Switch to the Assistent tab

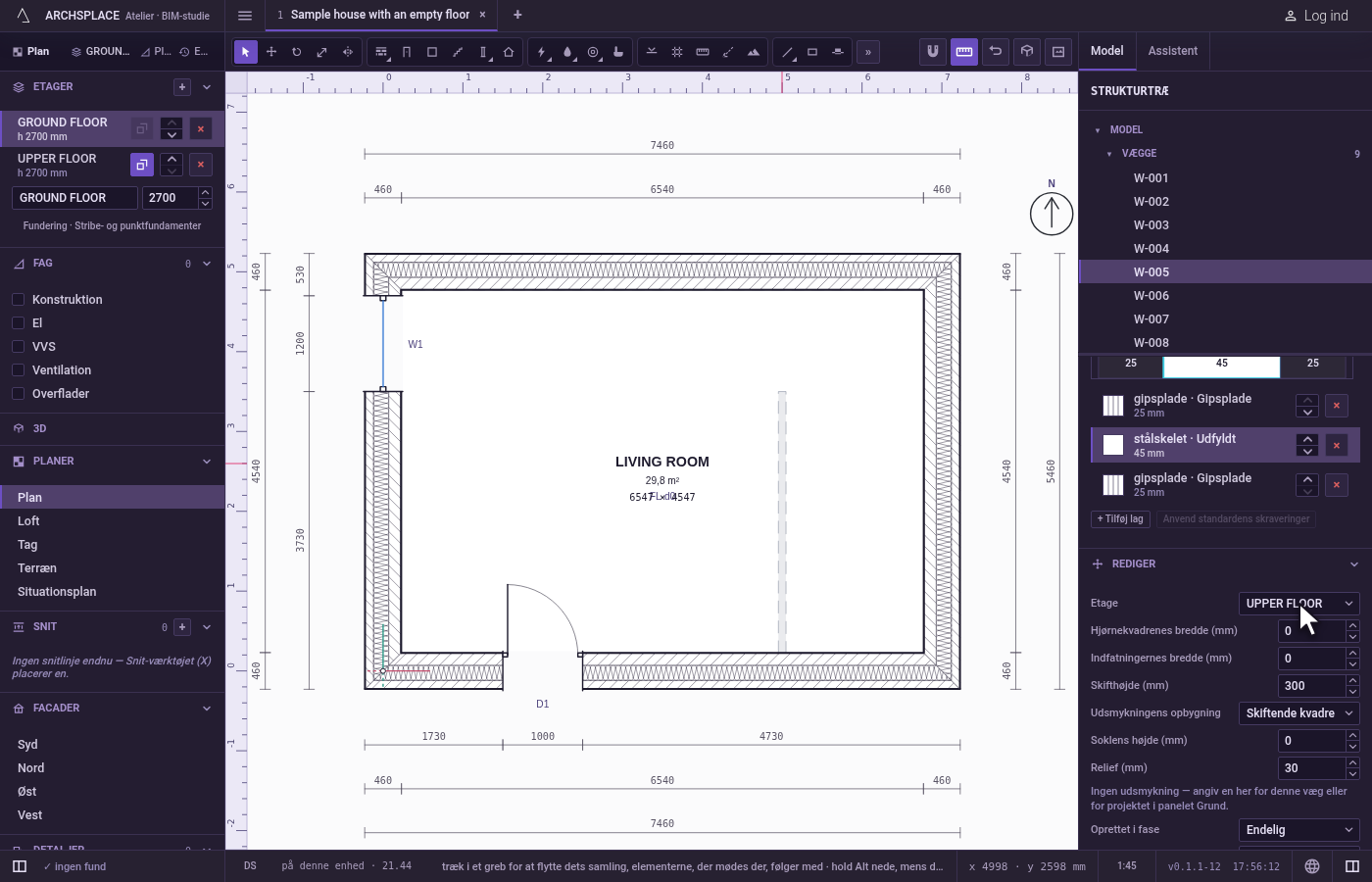1172,51
